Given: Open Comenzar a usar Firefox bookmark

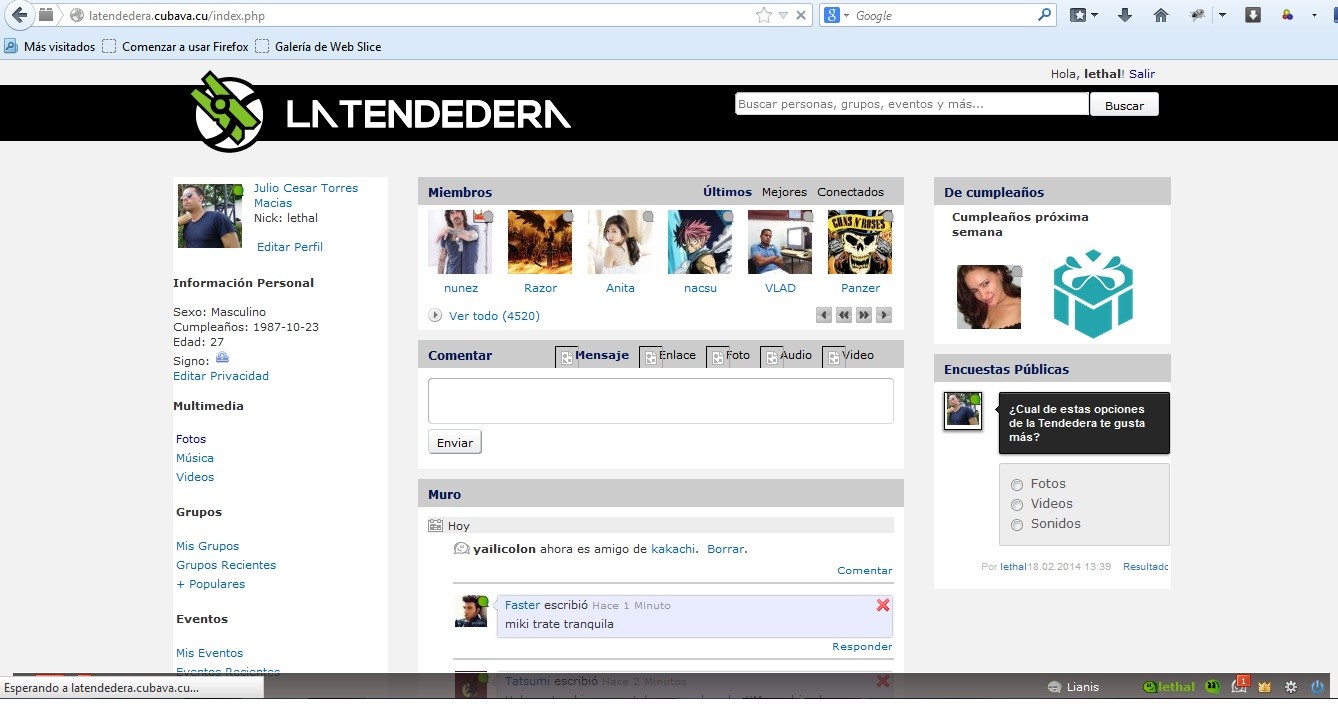Looking at the screenshot, I should [176, 46].
